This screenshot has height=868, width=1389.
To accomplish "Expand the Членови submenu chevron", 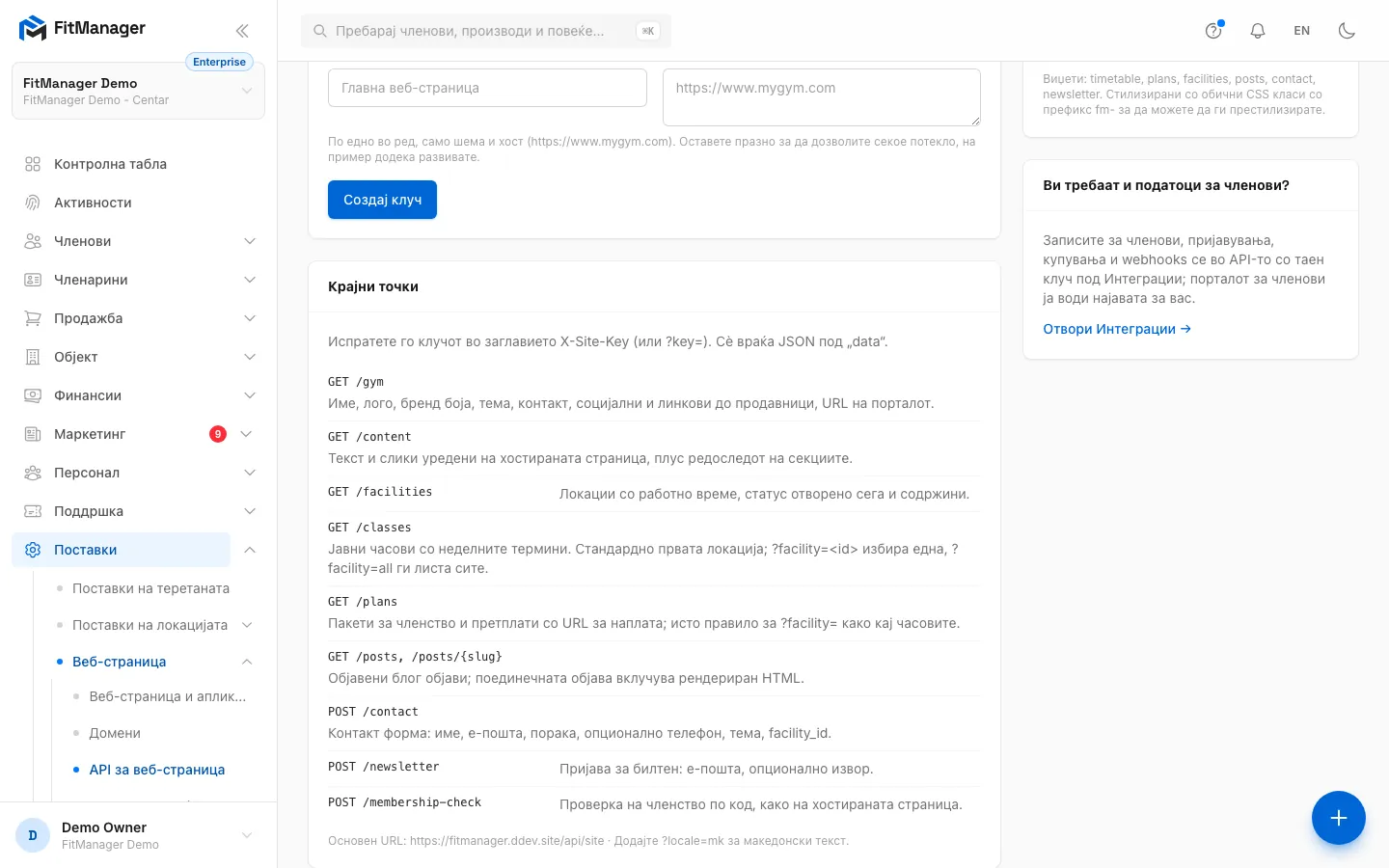I will 250,241.
